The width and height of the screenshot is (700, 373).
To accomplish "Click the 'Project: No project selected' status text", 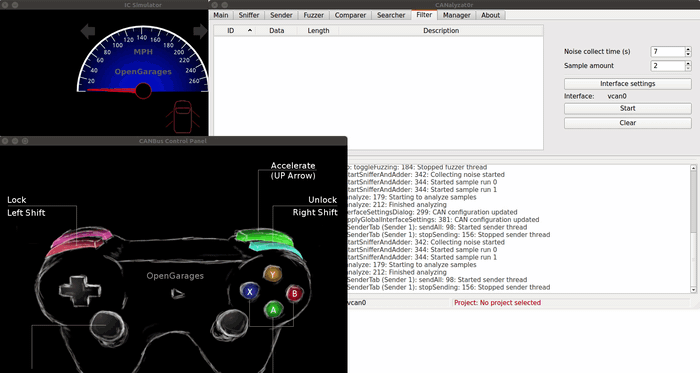I will pos(497,303).
